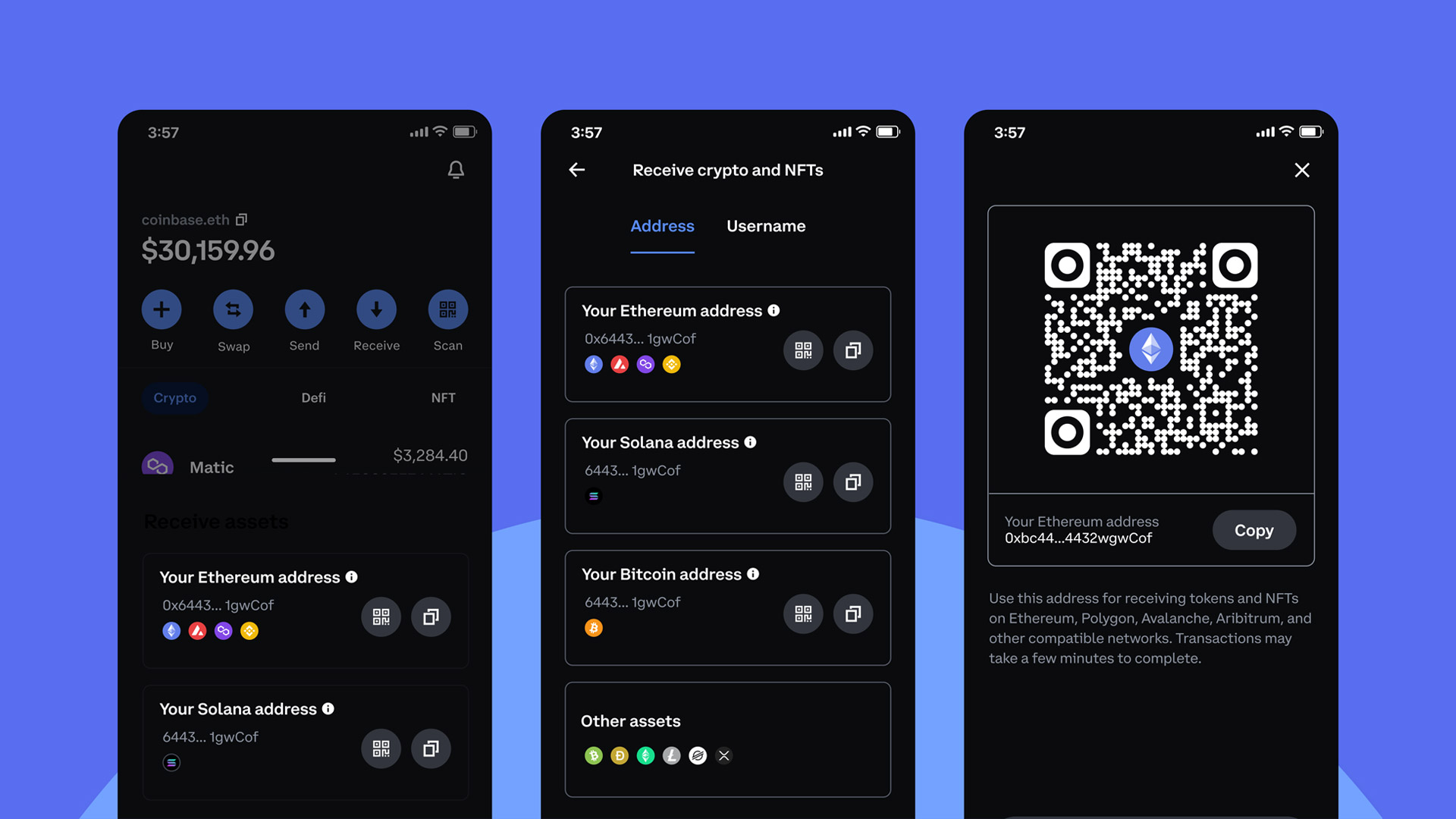Switch to the Username tab
The width and height of the screenshot is (1456, 819).
766,225
